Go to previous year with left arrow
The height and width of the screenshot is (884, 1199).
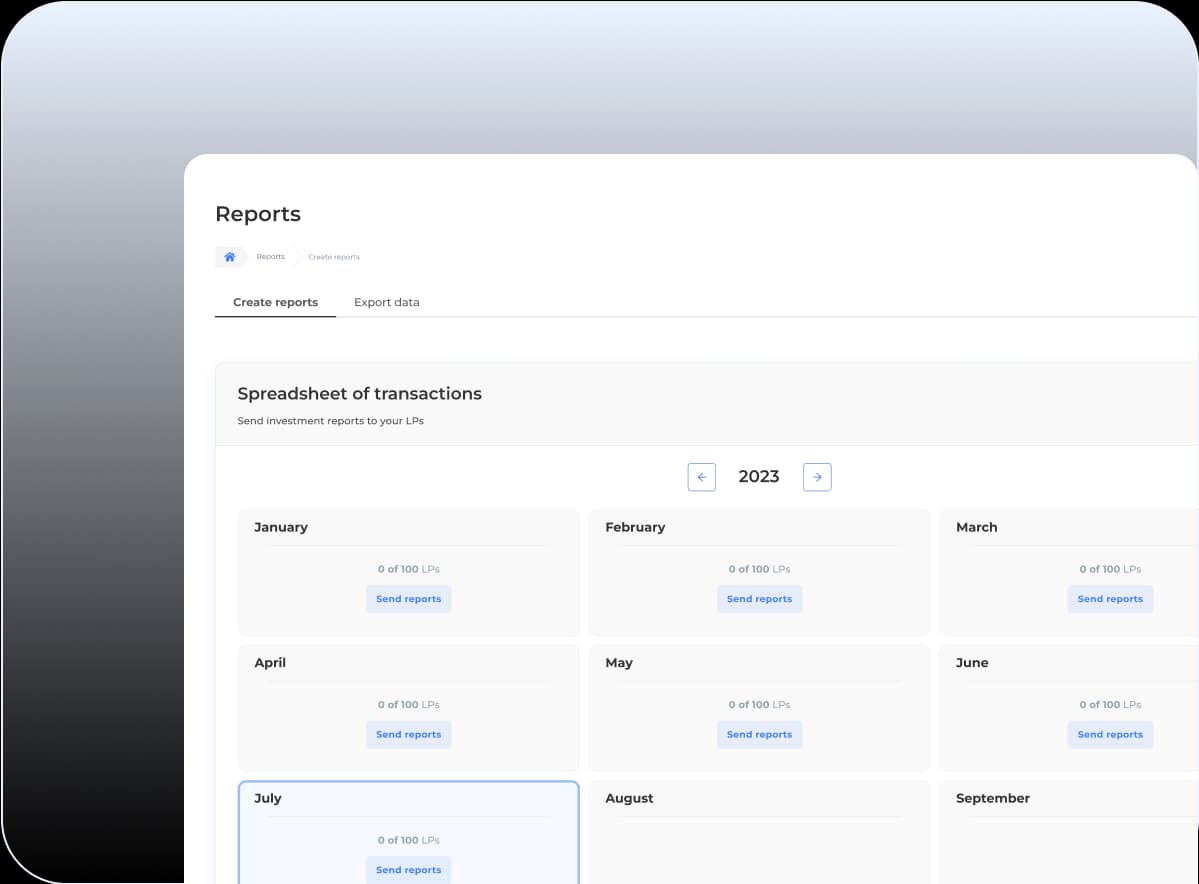coord(701,477)
